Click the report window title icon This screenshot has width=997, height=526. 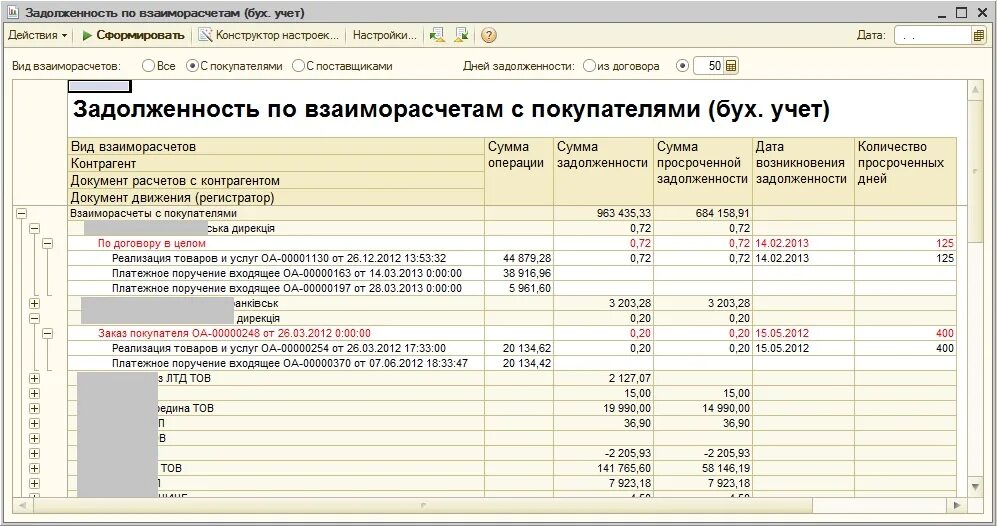coord(13,12)
